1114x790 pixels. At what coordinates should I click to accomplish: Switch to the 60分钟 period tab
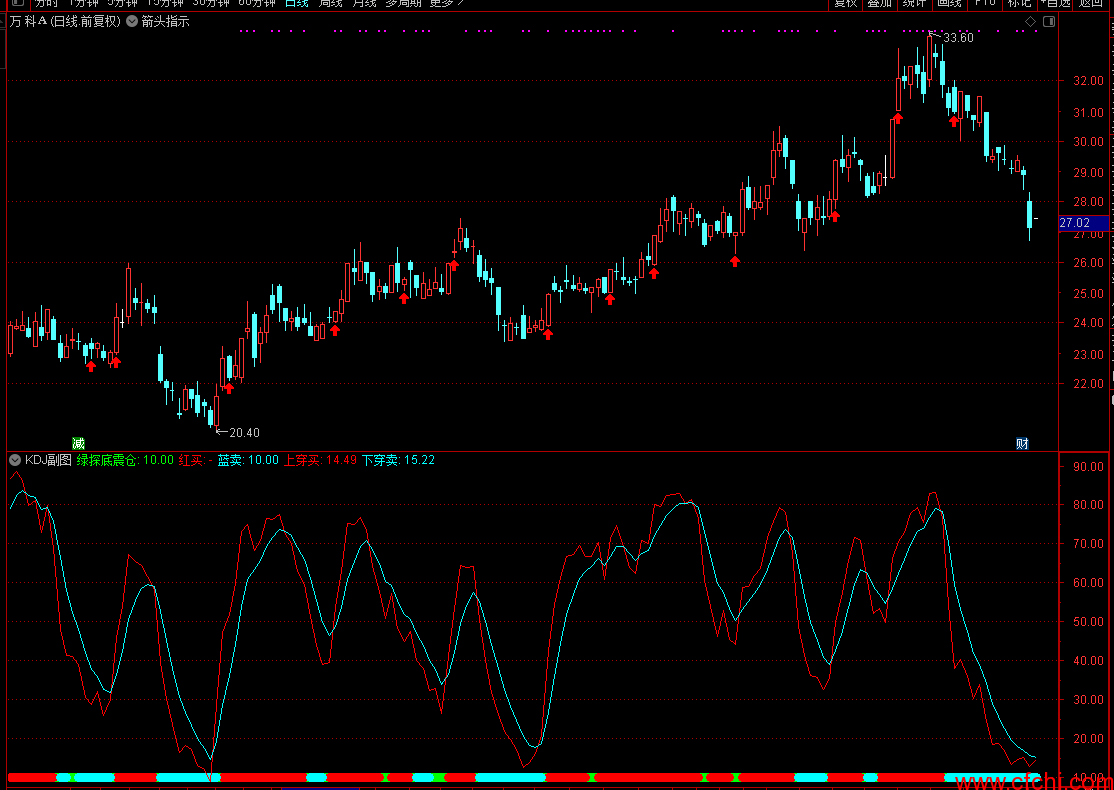[x=256, y=3]
